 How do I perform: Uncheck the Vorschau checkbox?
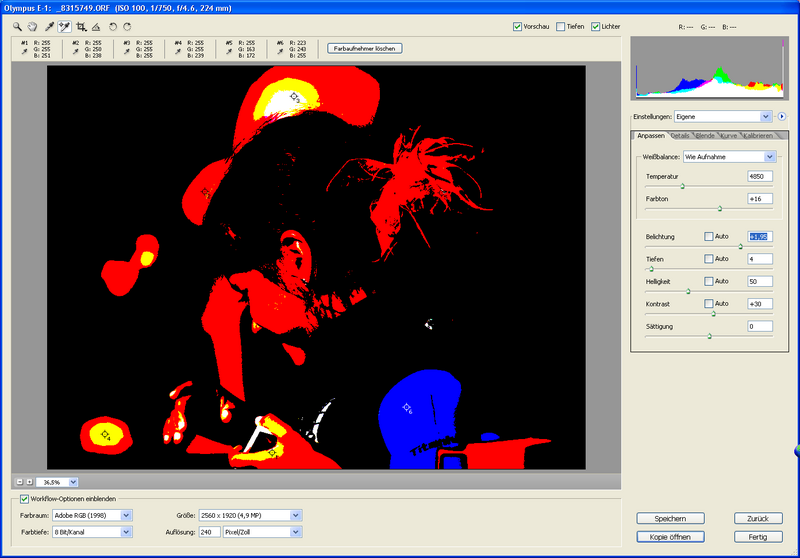pos(517,26)
